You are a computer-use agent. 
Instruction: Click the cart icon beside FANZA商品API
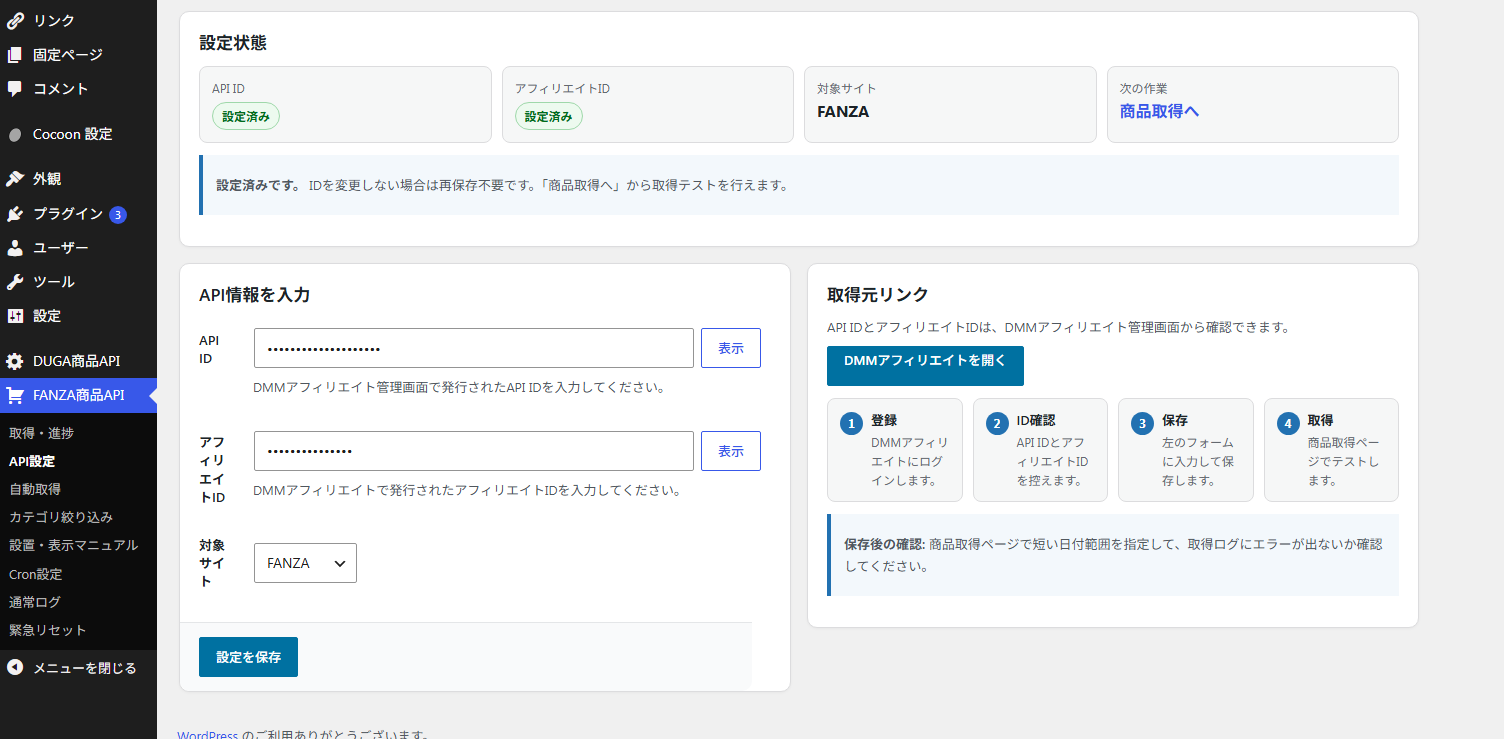15,395
